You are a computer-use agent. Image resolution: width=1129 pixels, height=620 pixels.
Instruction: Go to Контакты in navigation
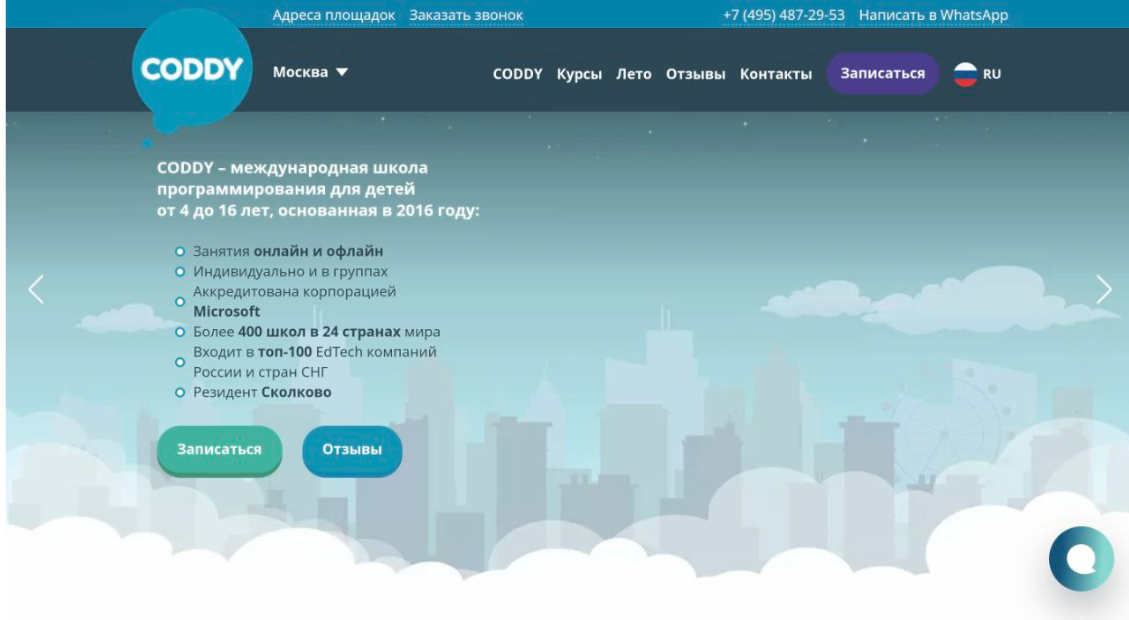point(776,74)
